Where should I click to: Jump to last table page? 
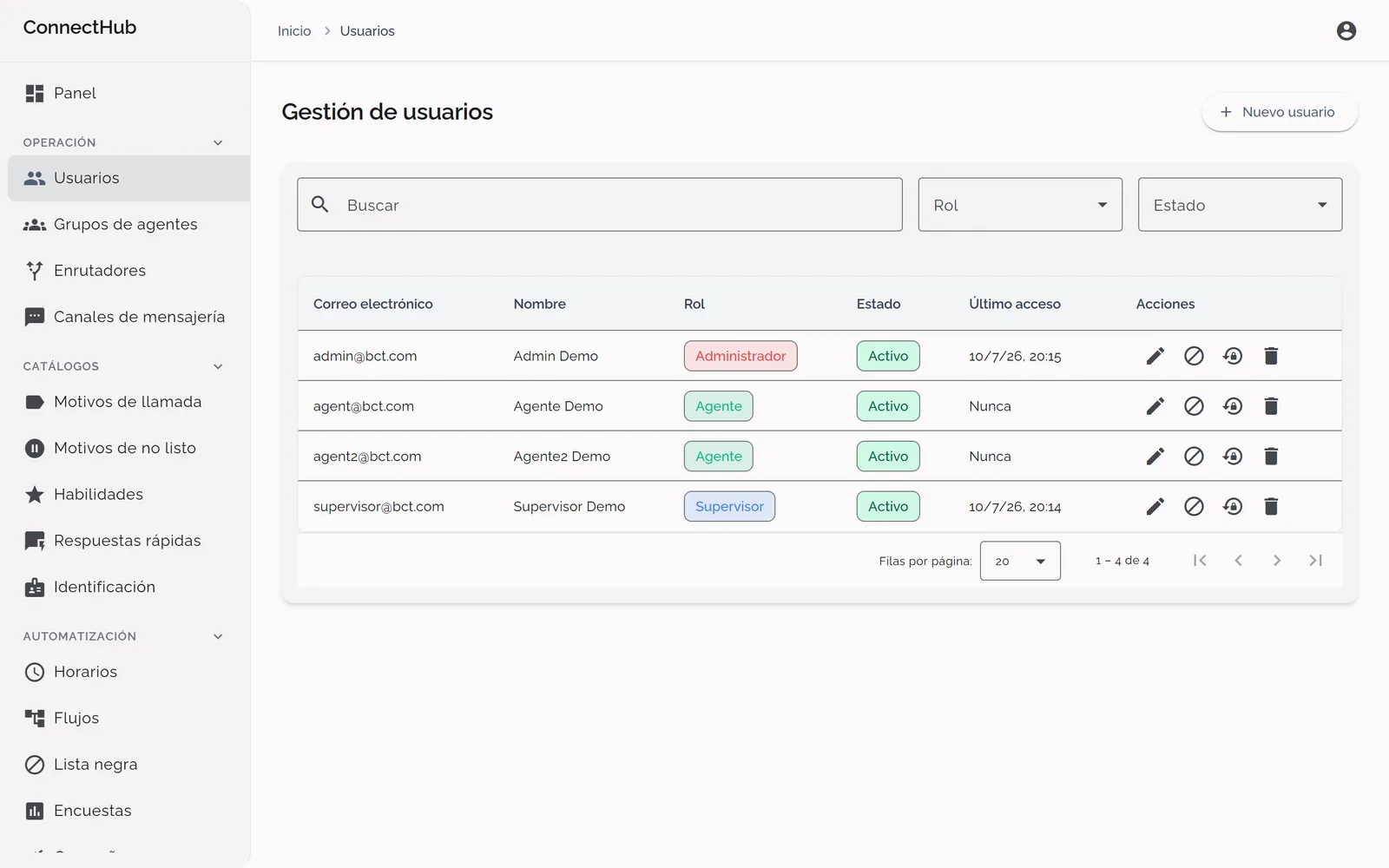pos(1316,561)
